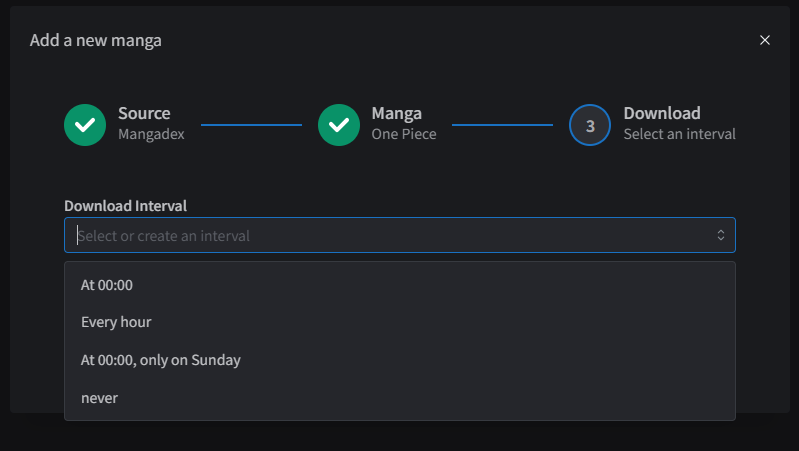799x451 pixels.
Task: Choose the Every hour interval option
Action: (x=400, y=322)
